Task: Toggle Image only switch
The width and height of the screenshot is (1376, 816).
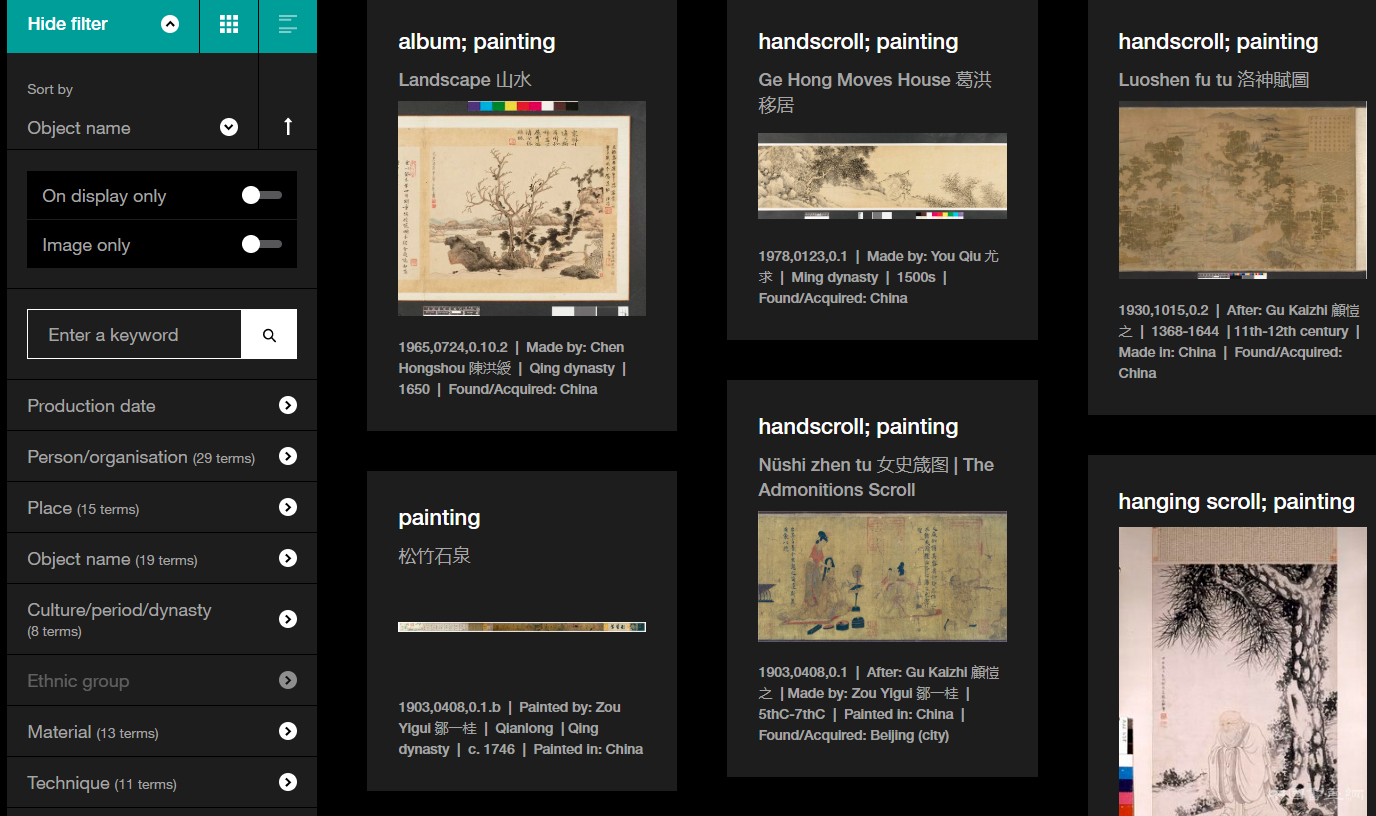Action: point(262,245)
